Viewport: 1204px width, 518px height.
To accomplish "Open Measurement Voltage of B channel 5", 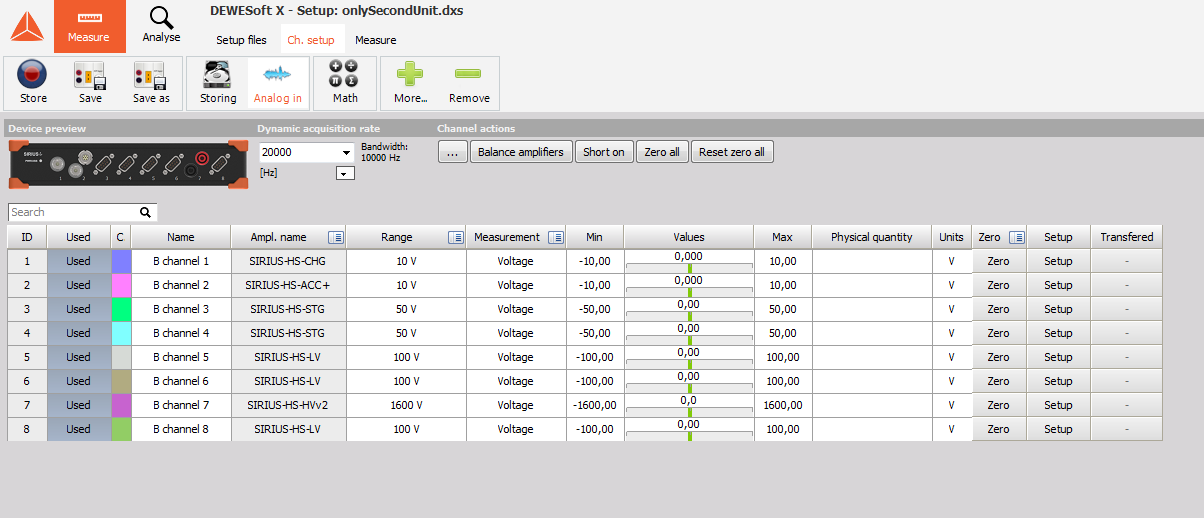I will click(516, 357).
